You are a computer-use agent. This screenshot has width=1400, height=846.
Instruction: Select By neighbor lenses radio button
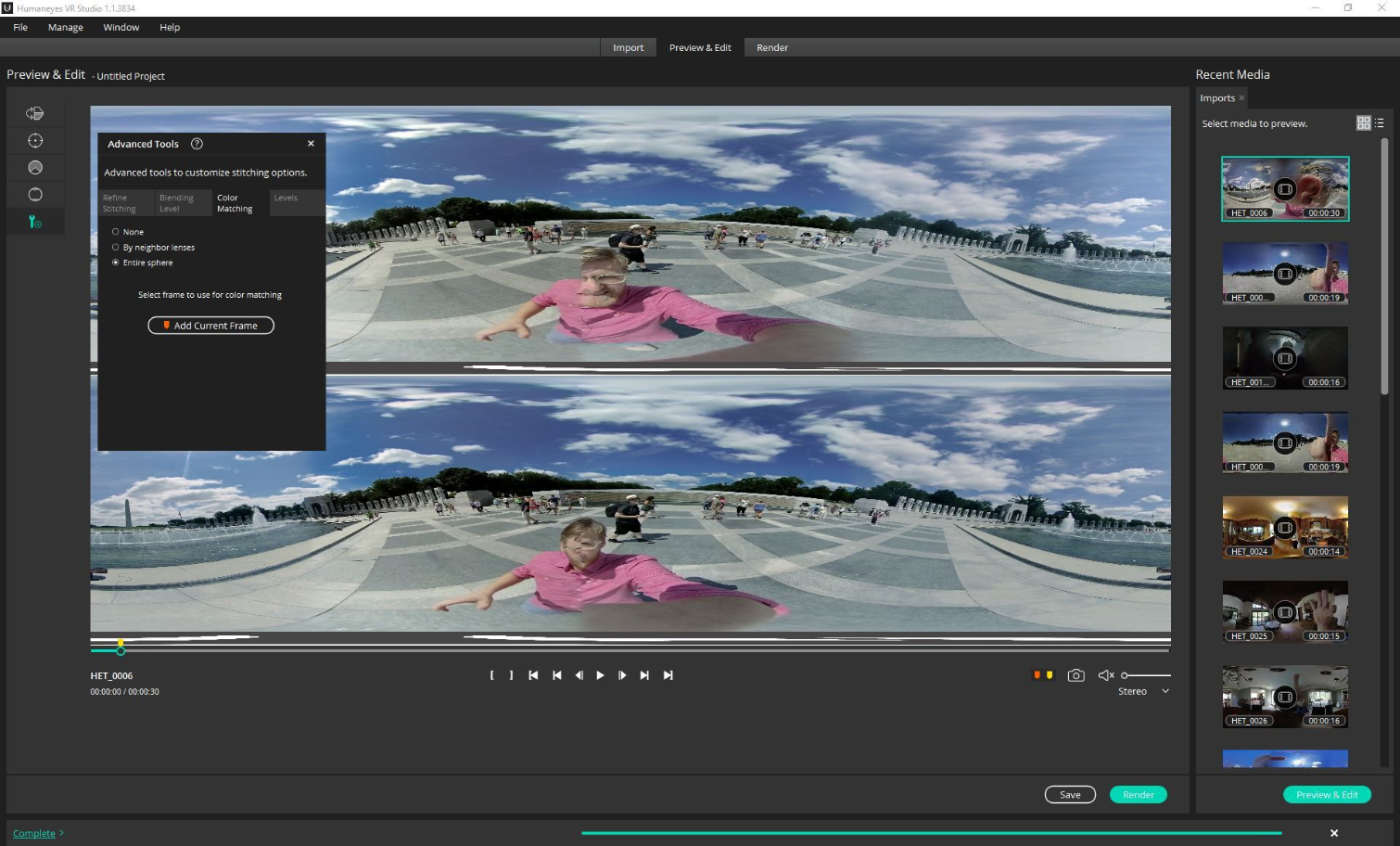click(116, 248)
